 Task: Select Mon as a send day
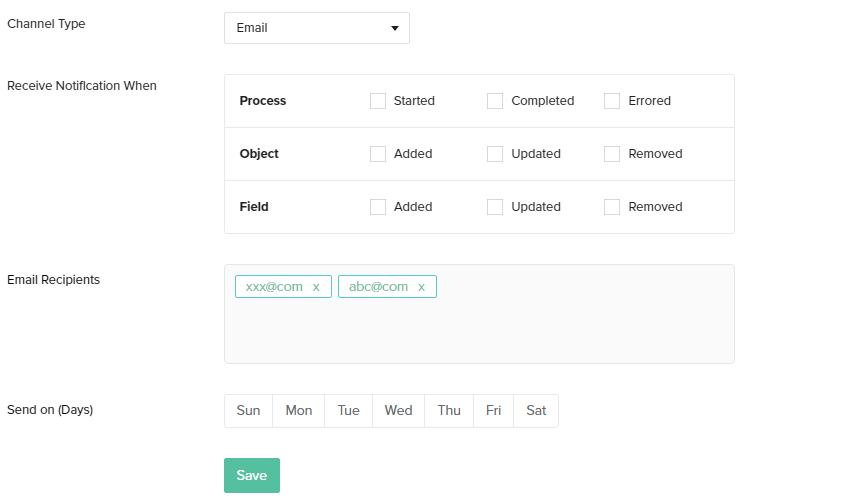coord(298,411)
